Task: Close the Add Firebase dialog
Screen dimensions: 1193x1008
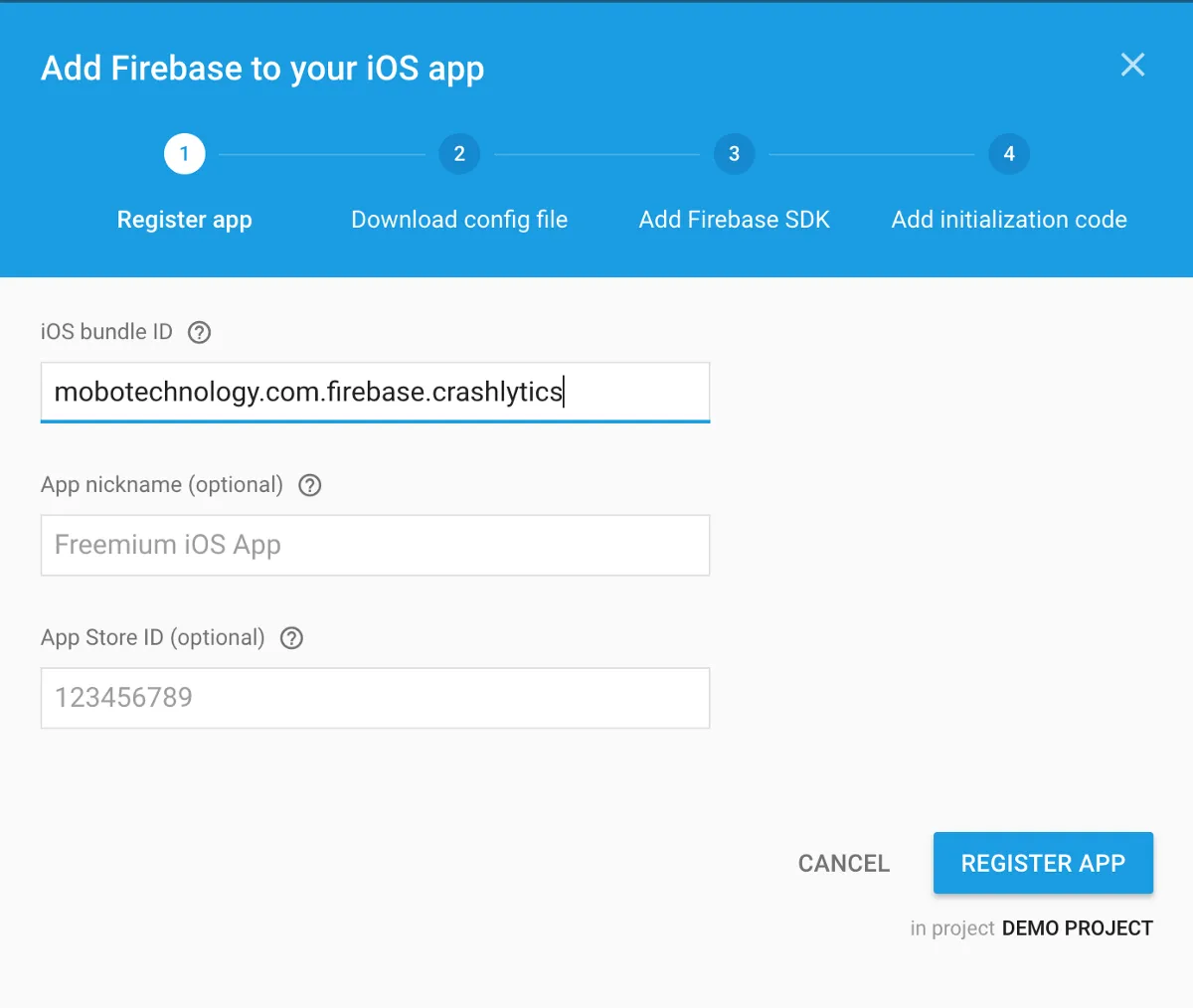Action: click(x=1132, y=66)
